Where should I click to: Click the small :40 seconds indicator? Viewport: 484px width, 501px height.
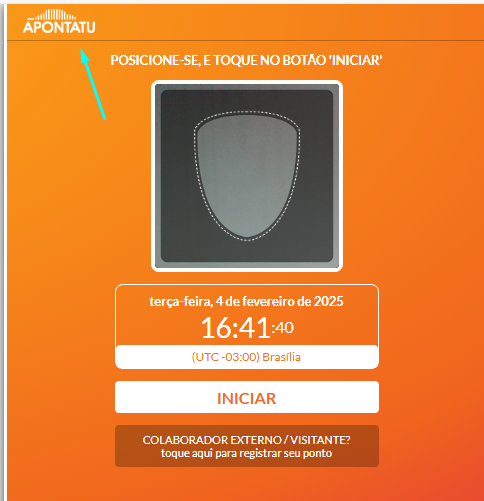click(283, 328)
